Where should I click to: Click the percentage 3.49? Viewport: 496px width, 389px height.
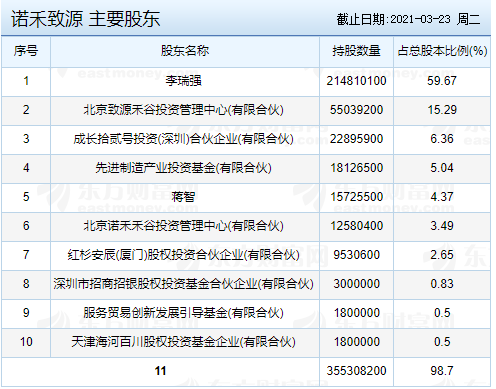click(442, 226)
